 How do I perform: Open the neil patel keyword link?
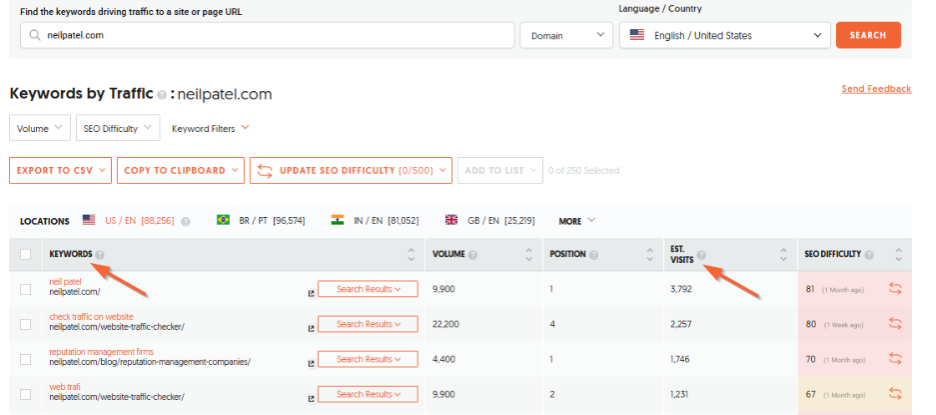(65, 281)
